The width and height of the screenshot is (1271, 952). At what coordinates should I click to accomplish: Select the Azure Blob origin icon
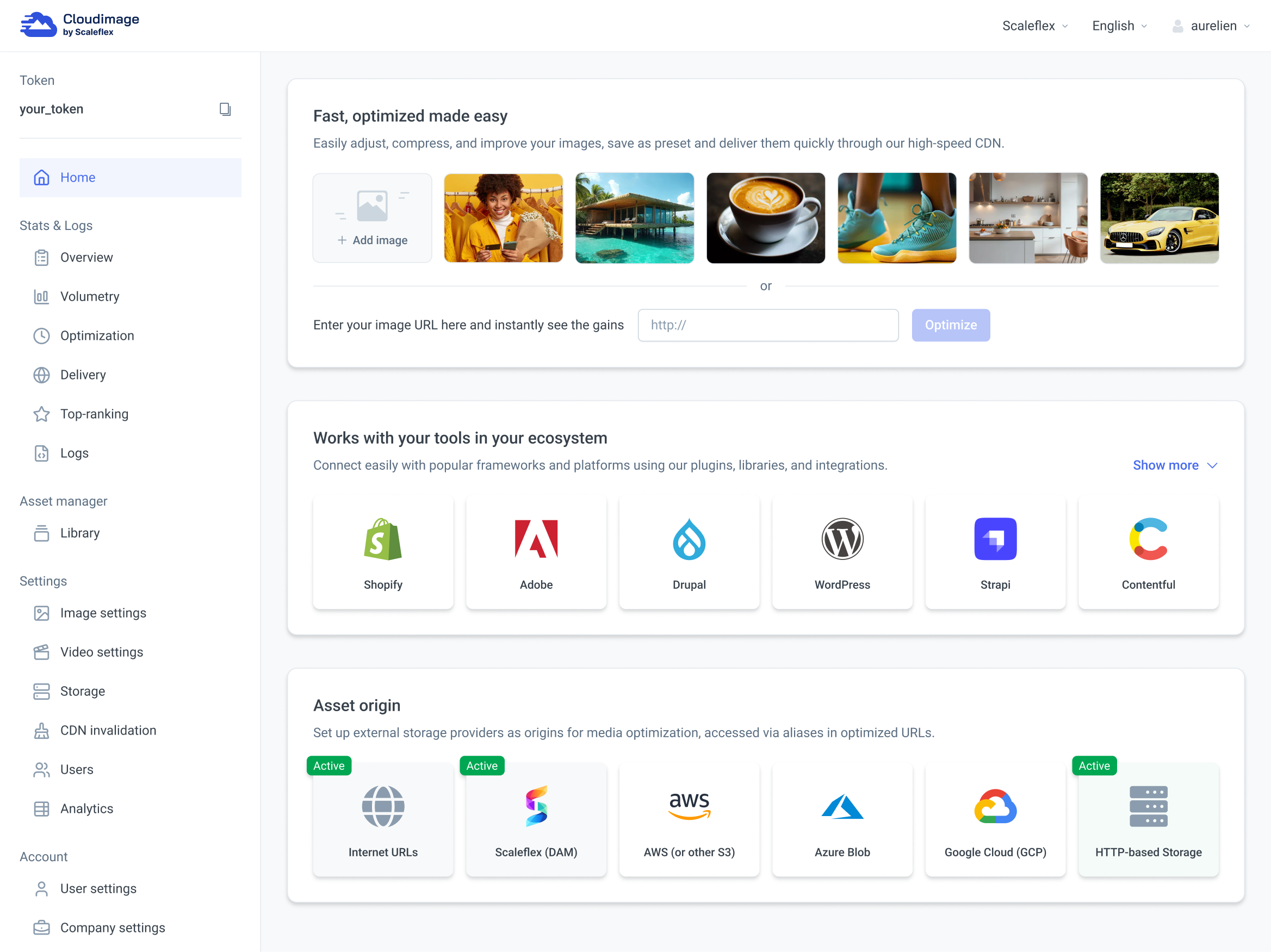point(842,807)
